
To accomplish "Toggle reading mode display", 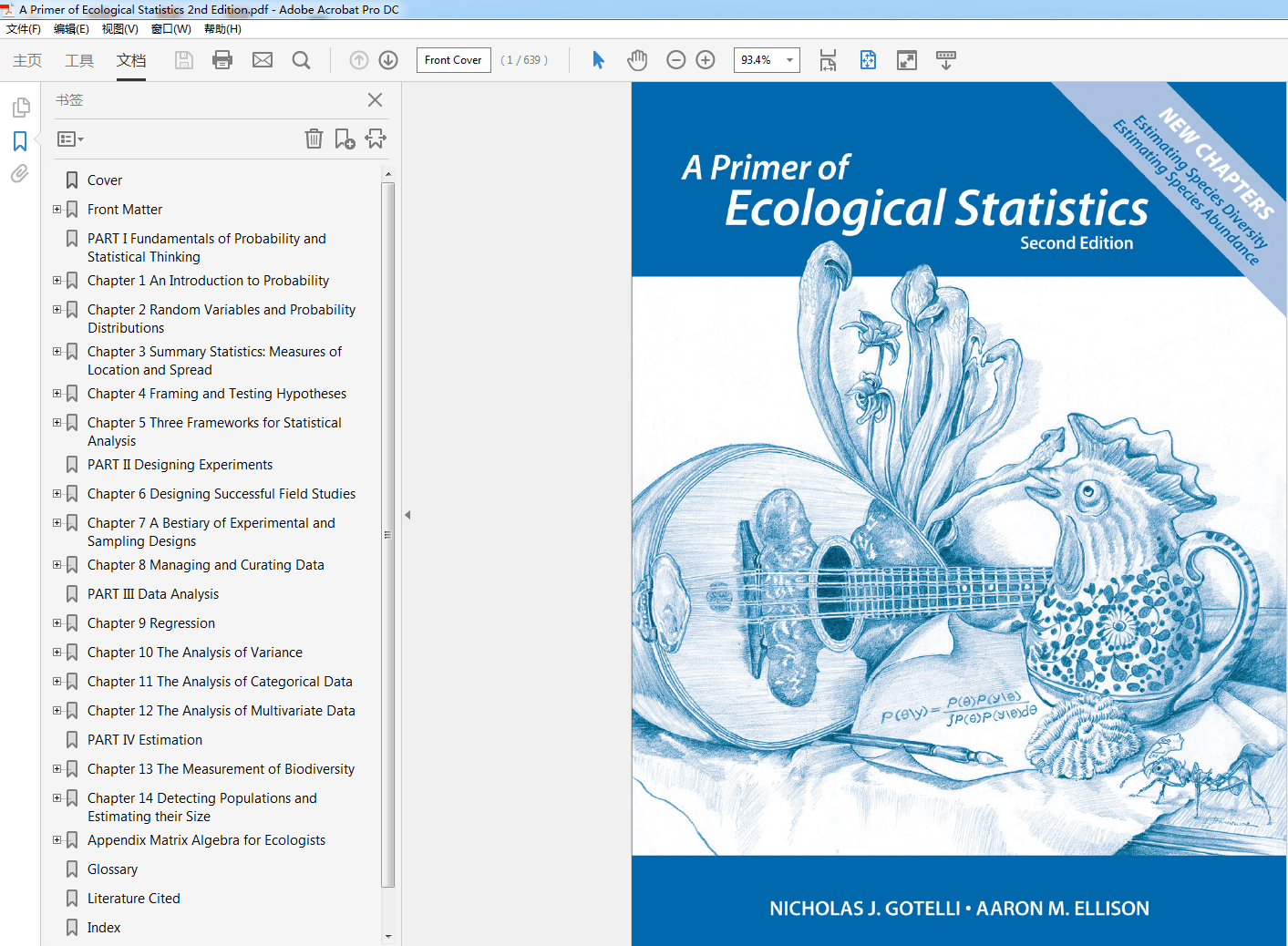I will (946, 60).
